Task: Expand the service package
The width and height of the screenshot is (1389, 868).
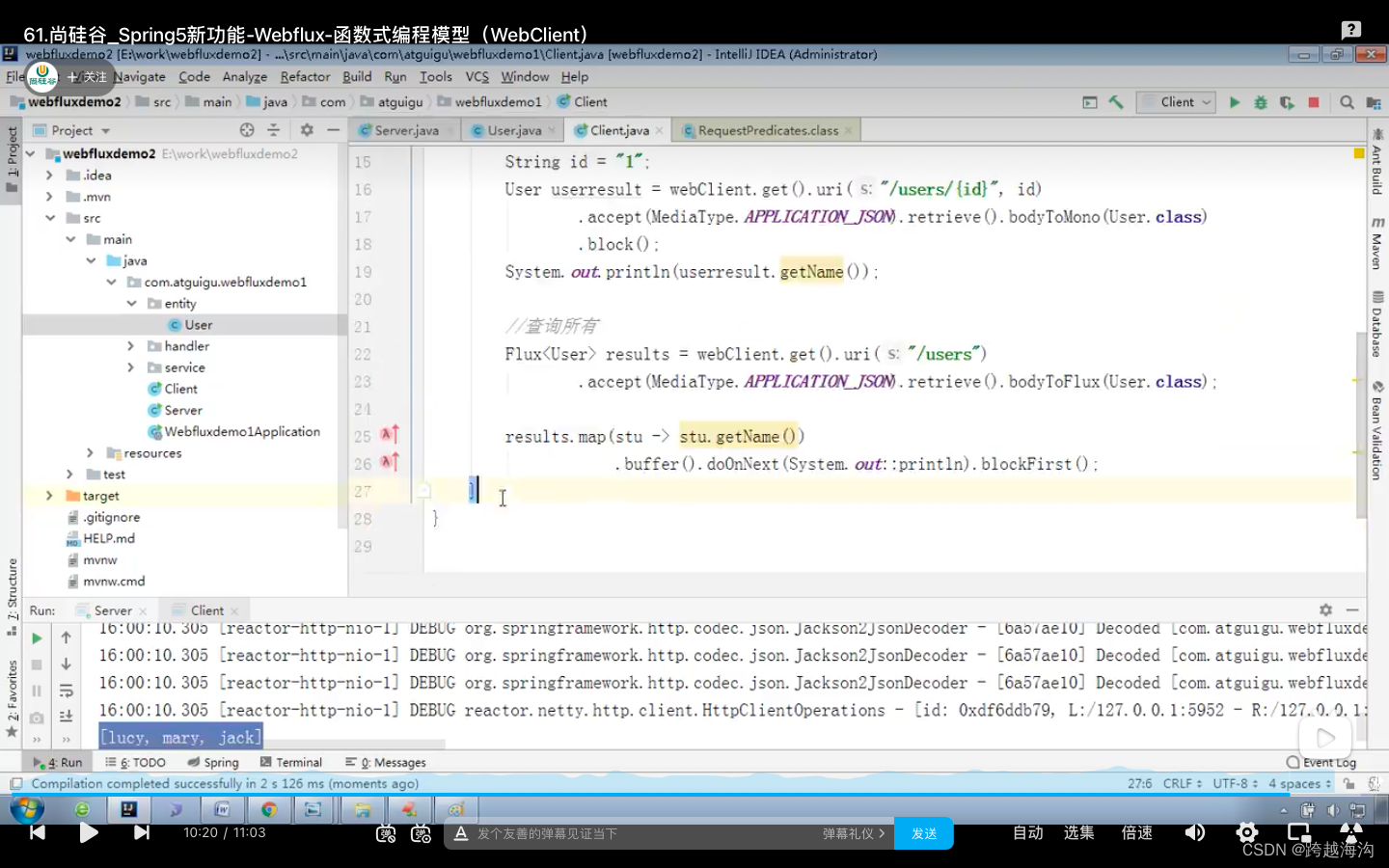Action: click(x=131, y=366)
